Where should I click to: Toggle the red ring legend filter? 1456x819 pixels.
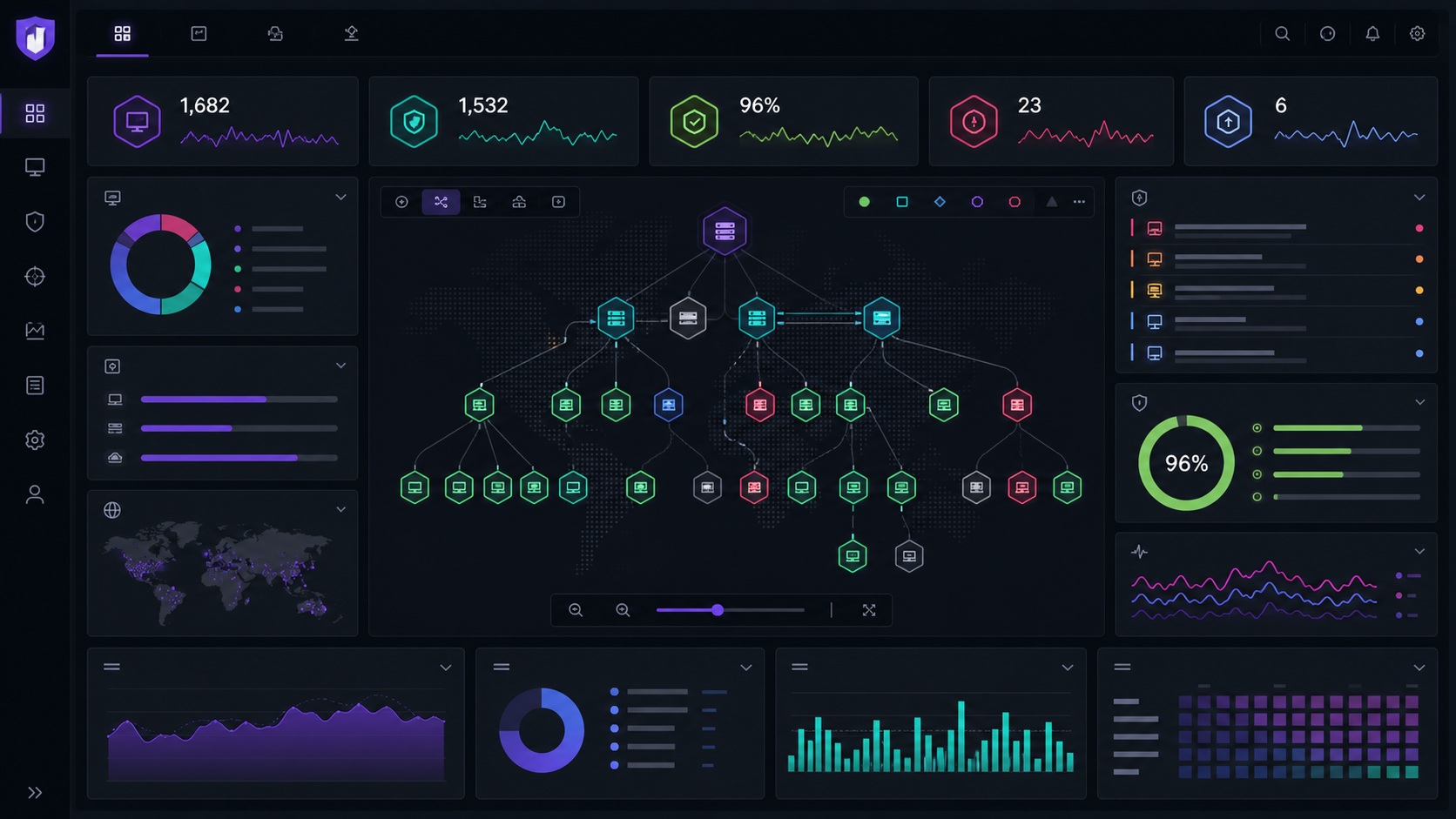[1014, 202]
